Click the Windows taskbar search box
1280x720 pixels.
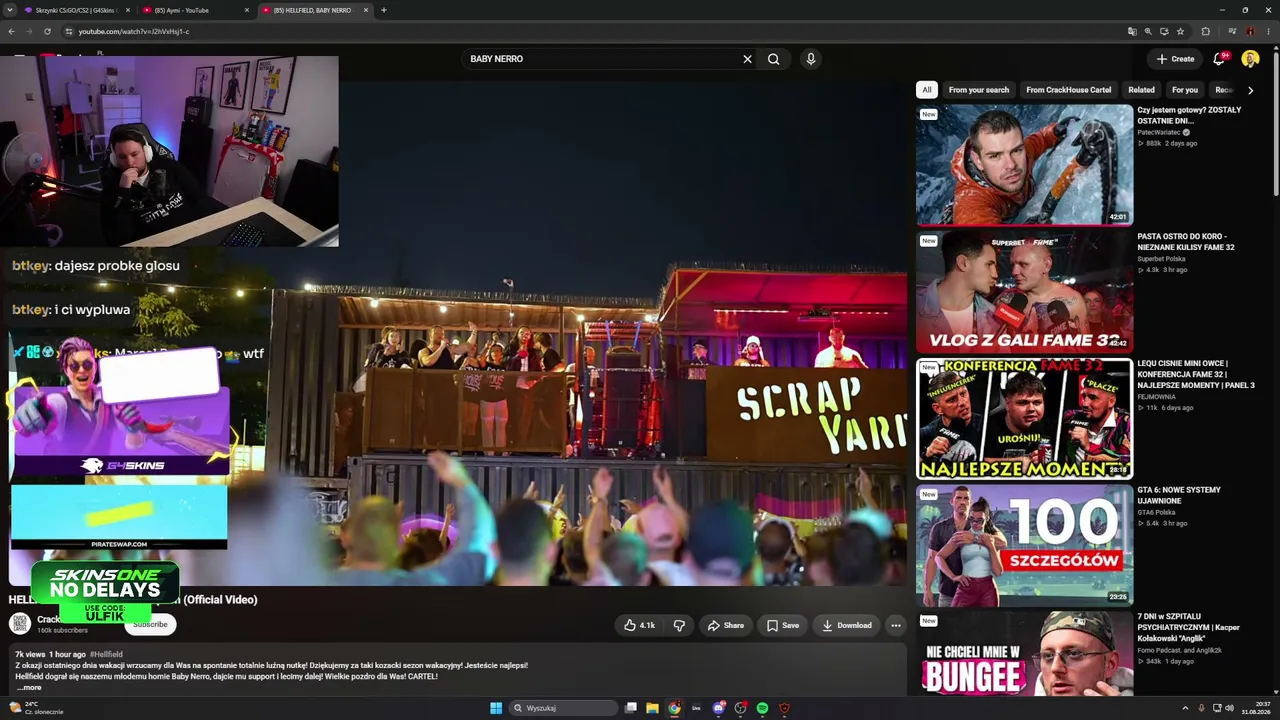tap(562, 708)
